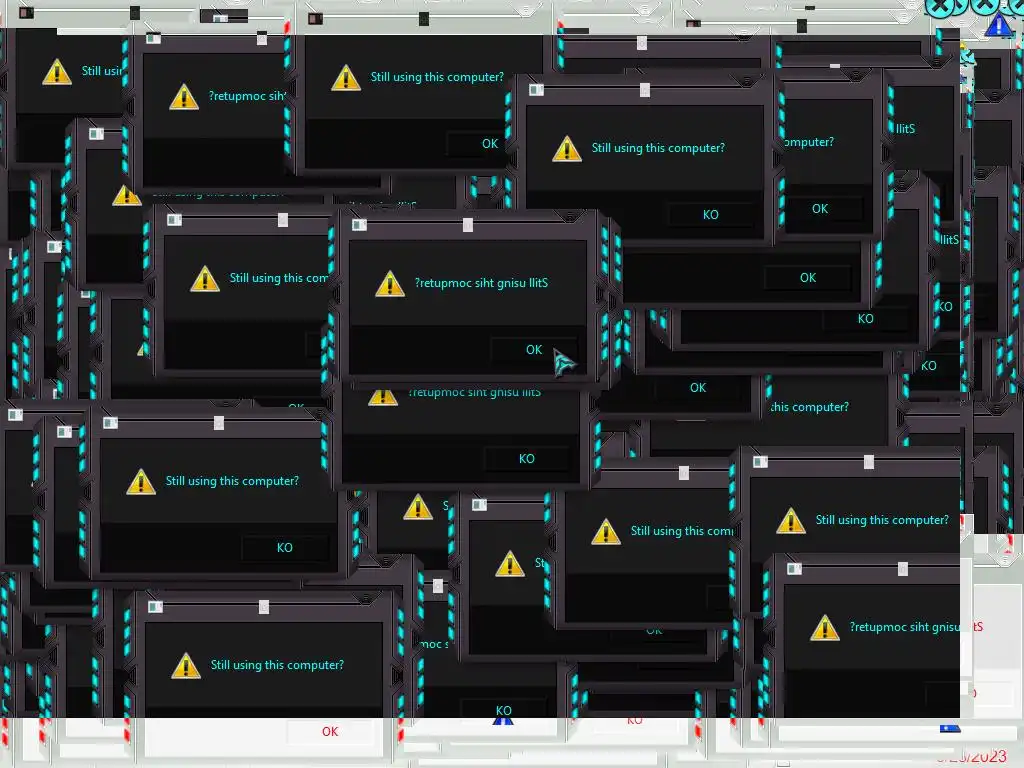Image resolution: width=1024 pixels, height=768 pixels.
Task: Click center title-bar square of '?retupmoc sih' dialog
Action: [262, 39]
